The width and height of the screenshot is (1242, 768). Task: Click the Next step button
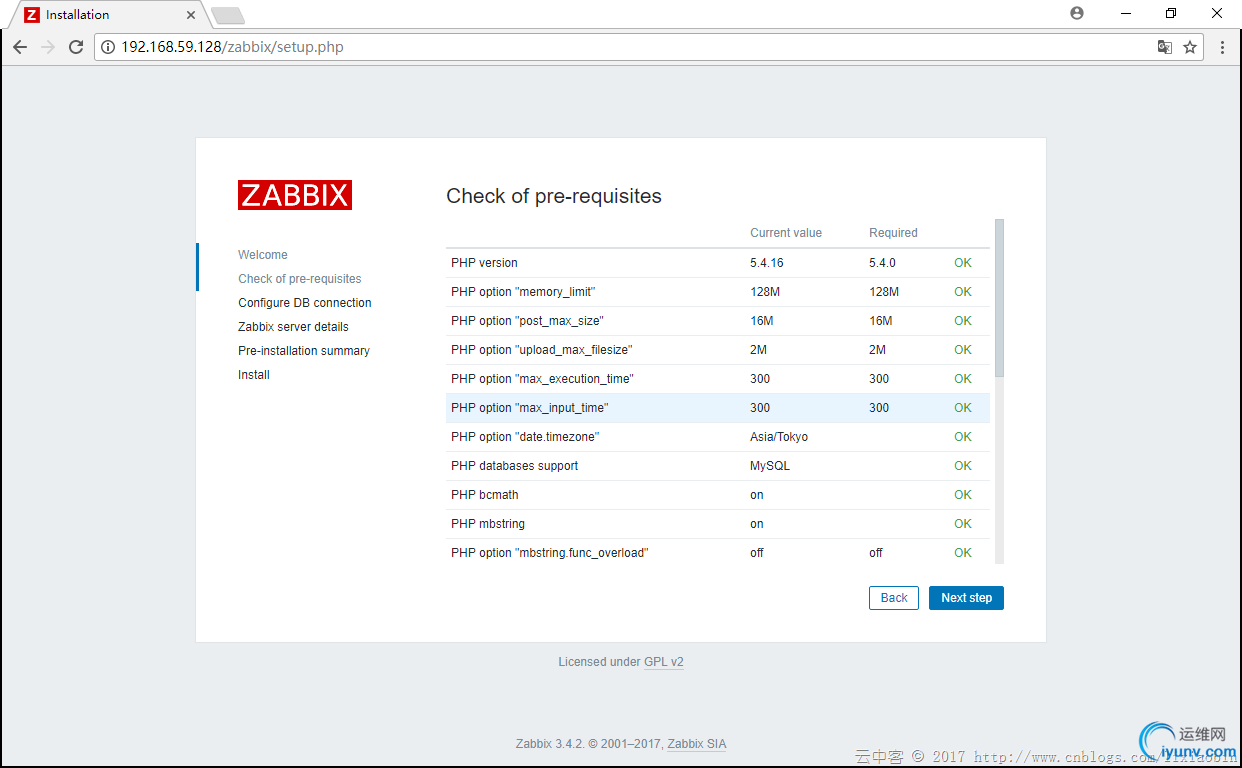[x=966, y=598]
